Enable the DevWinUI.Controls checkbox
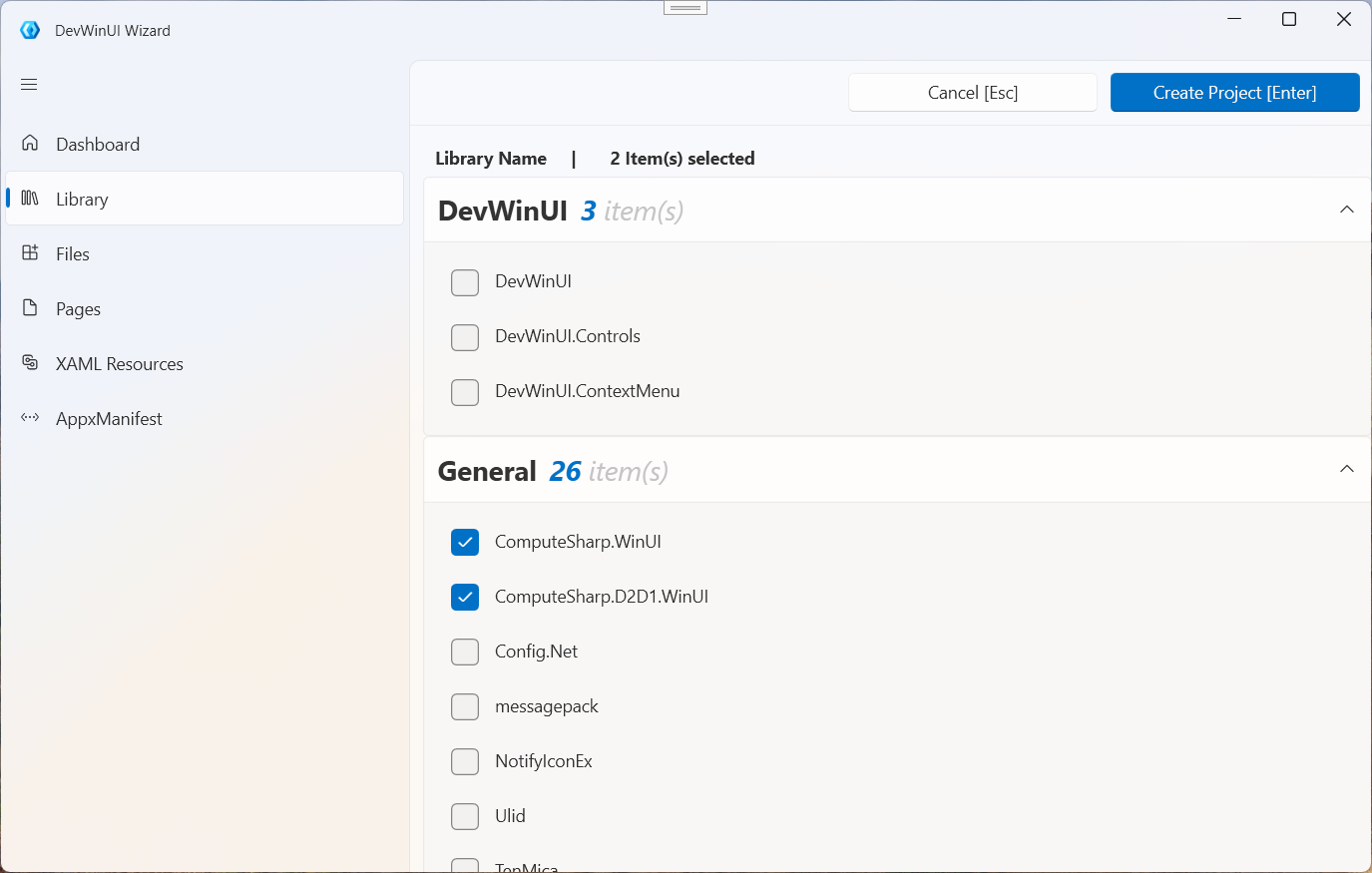This screenshot has height=873, width=1372. [x=465, y=337]
